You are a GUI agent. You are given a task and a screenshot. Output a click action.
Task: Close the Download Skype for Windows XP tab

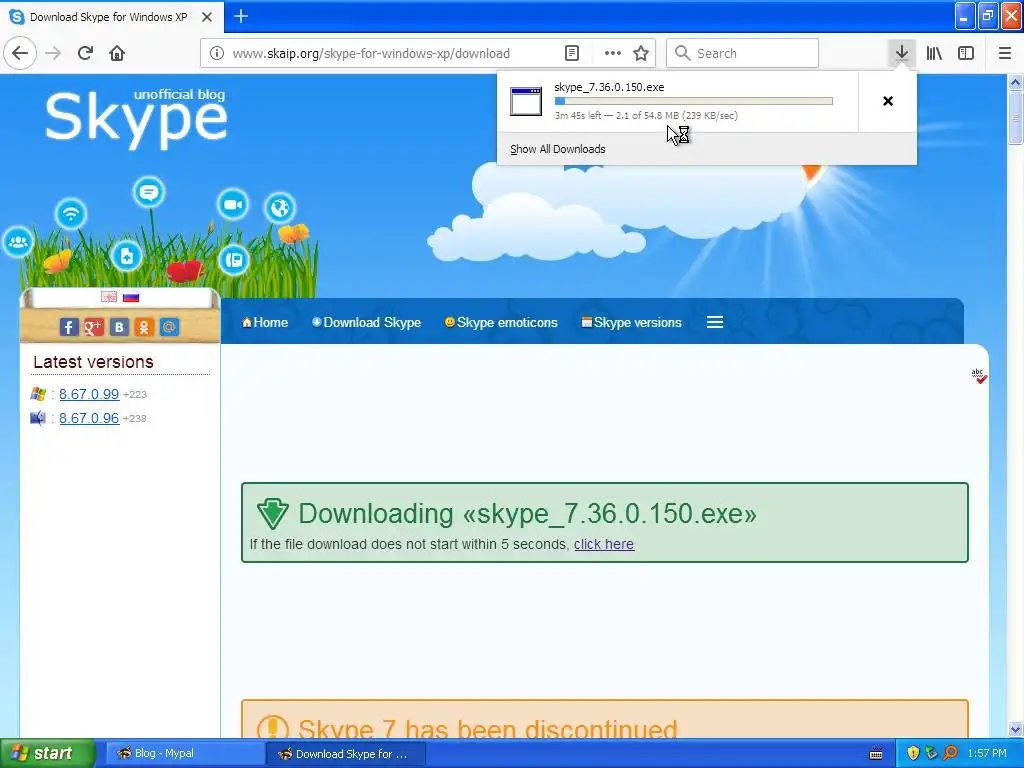207,17
